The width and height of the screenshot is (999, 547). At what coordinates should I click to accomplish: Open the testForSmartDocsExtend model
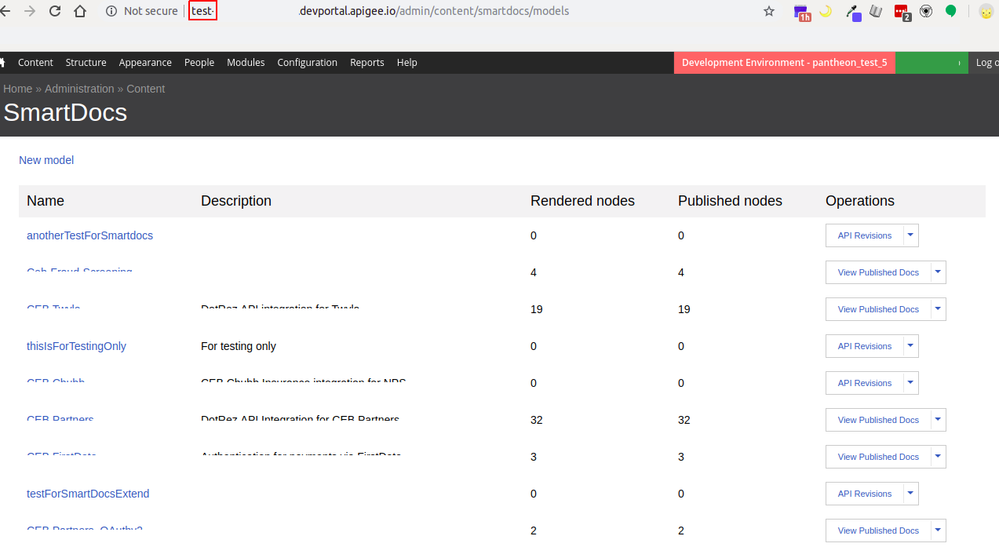[x=88, y=494]
